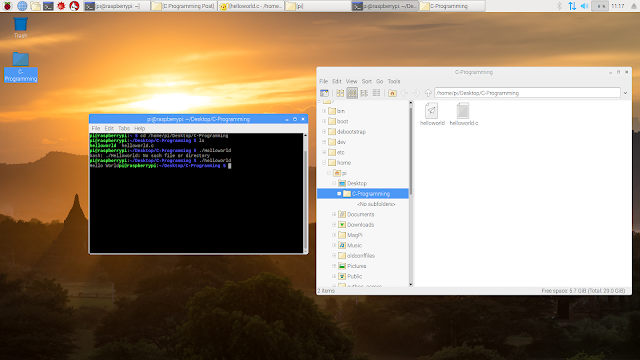
Task: Switch to detailed list view
Action: tap(376, 93)
